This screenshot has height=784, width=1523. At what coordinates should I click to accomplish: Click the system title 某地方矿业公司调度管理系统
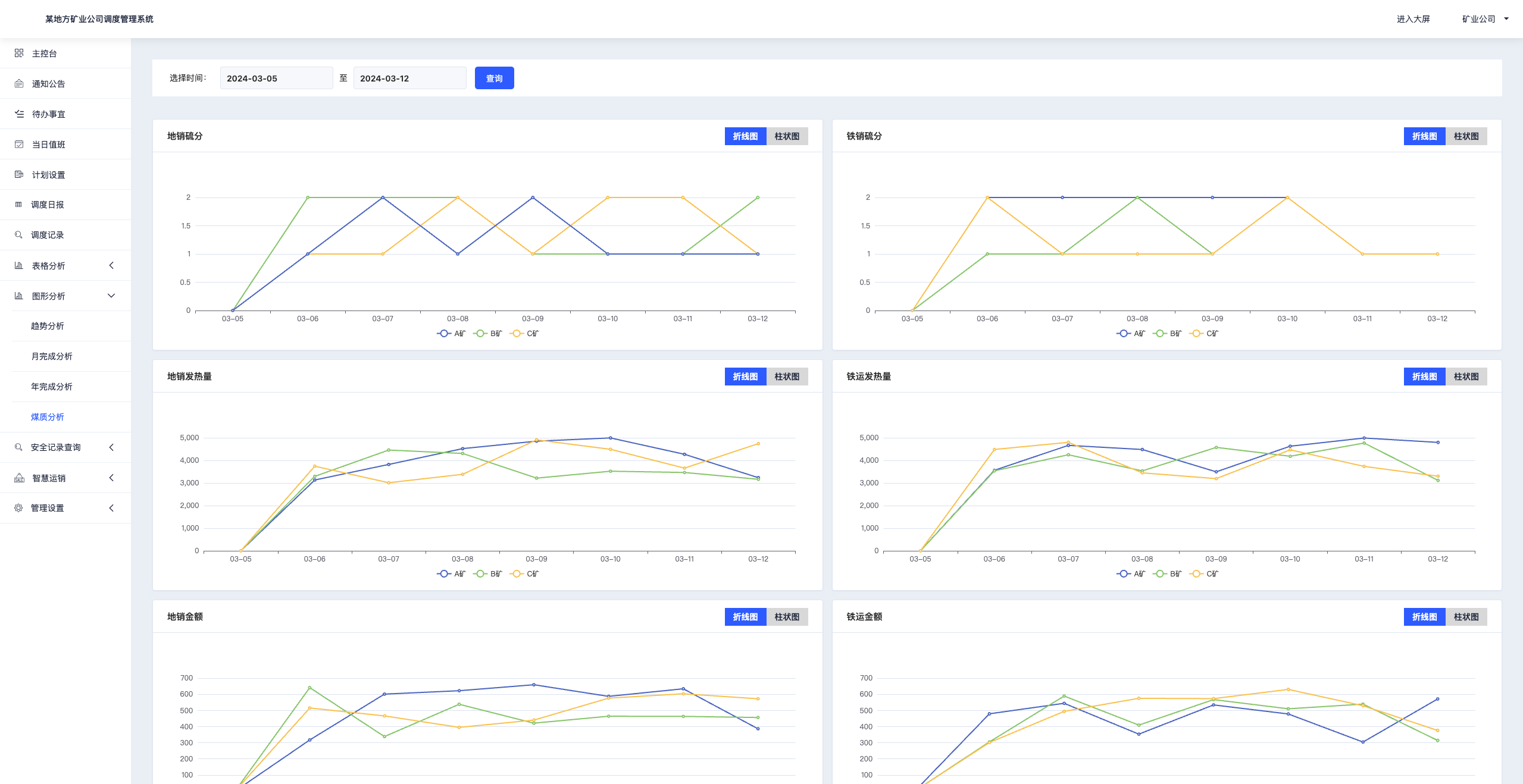point(99,18)
